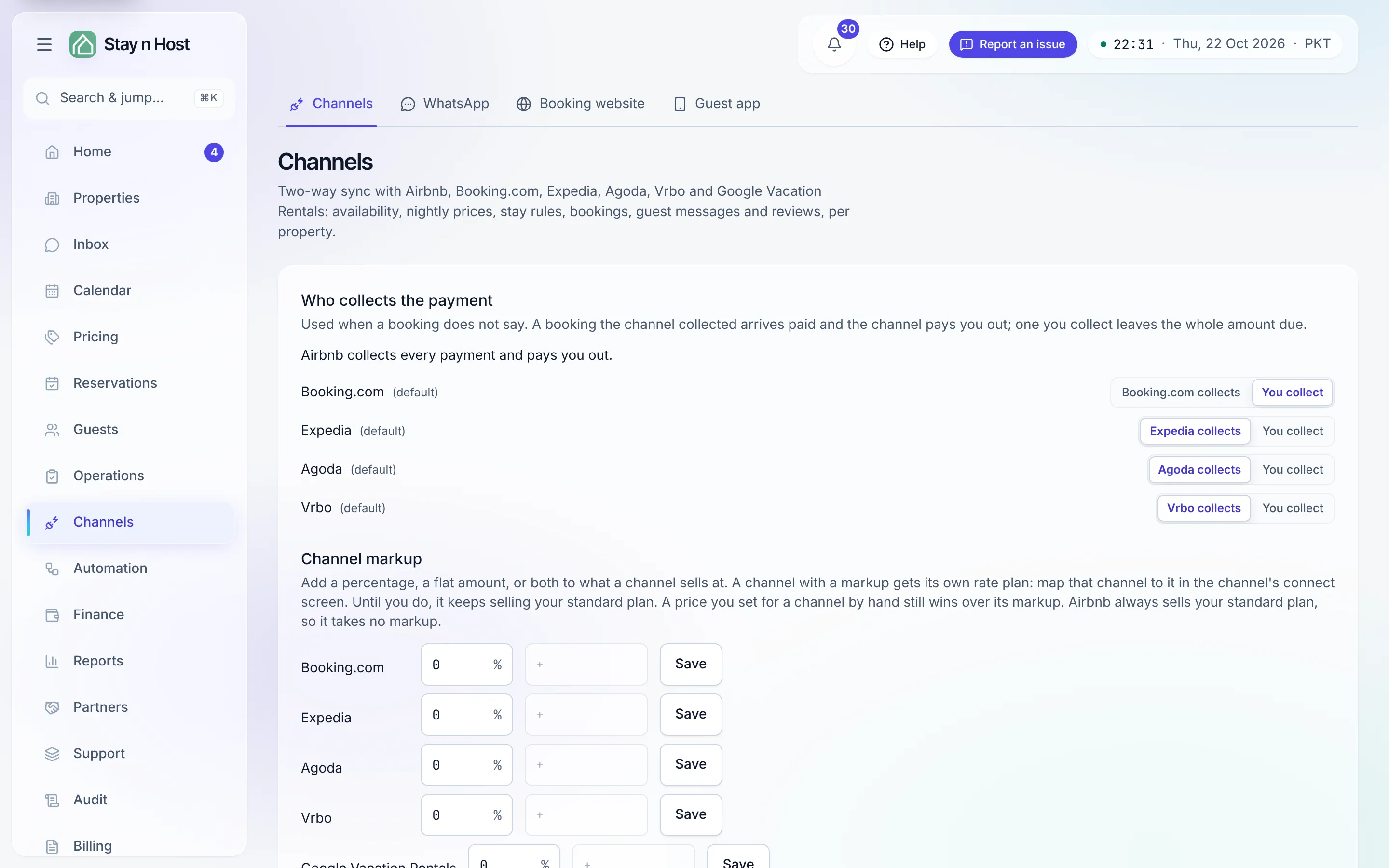Click the Pricing tag icon
The image size is (1389, 868).
[52, 337]
